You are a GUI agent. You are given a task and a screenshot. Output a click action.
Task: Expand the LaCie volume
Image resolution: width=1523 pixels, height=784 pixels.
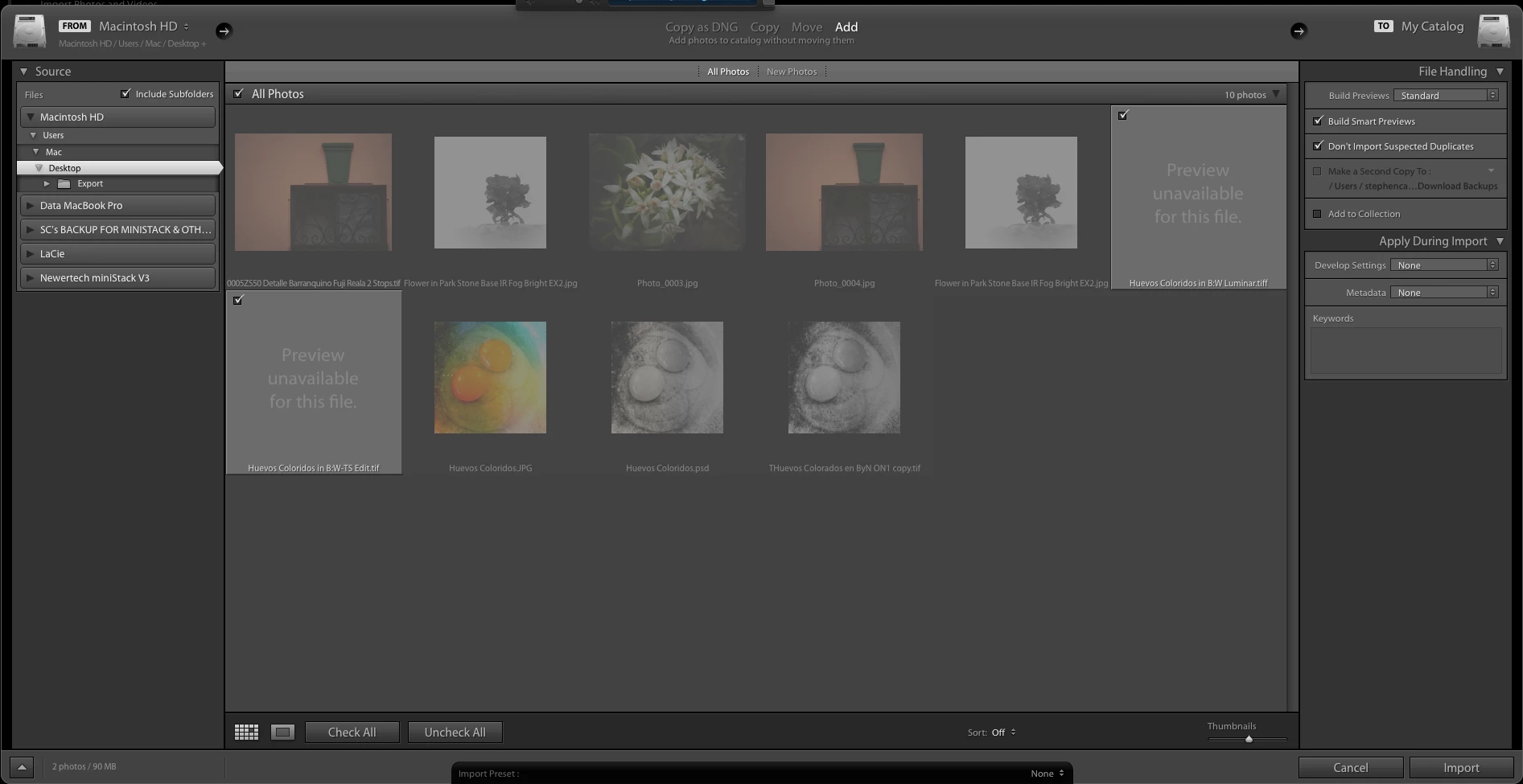[31, 253]
